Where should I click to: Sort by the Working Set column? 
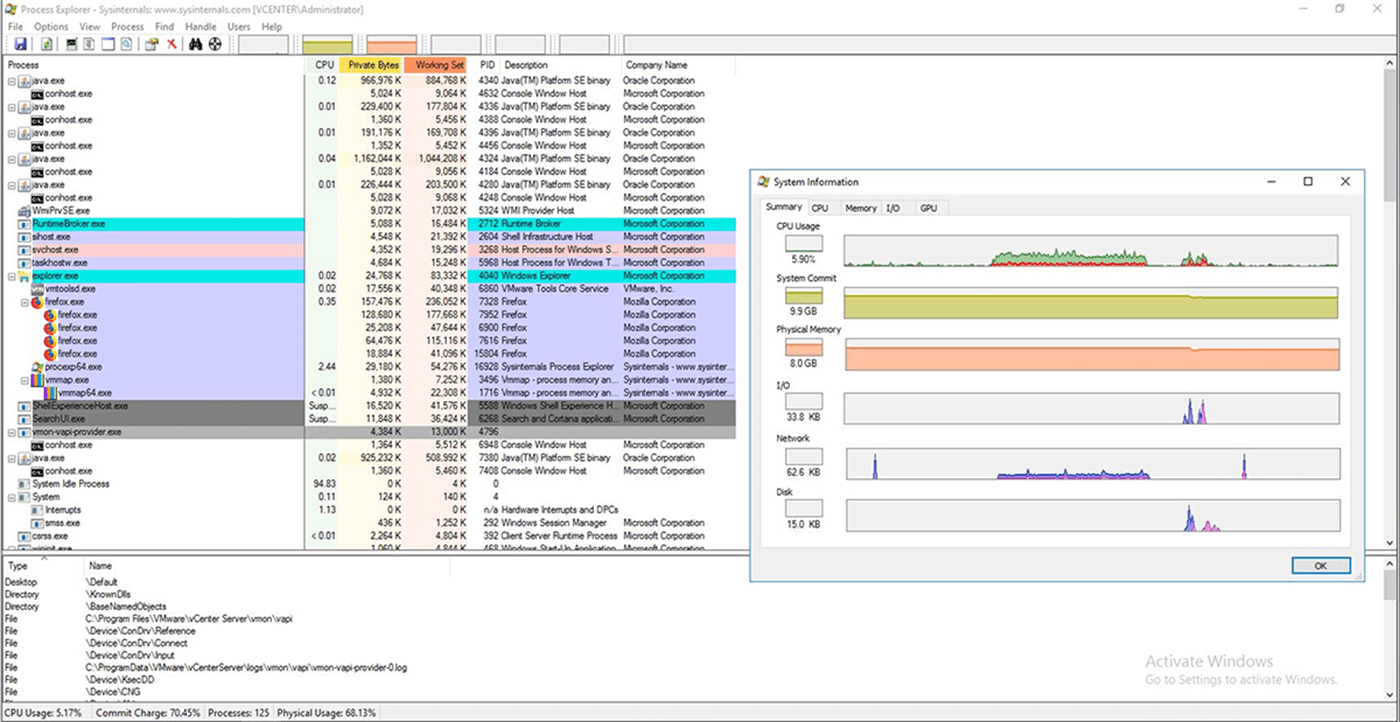[440, 64]
